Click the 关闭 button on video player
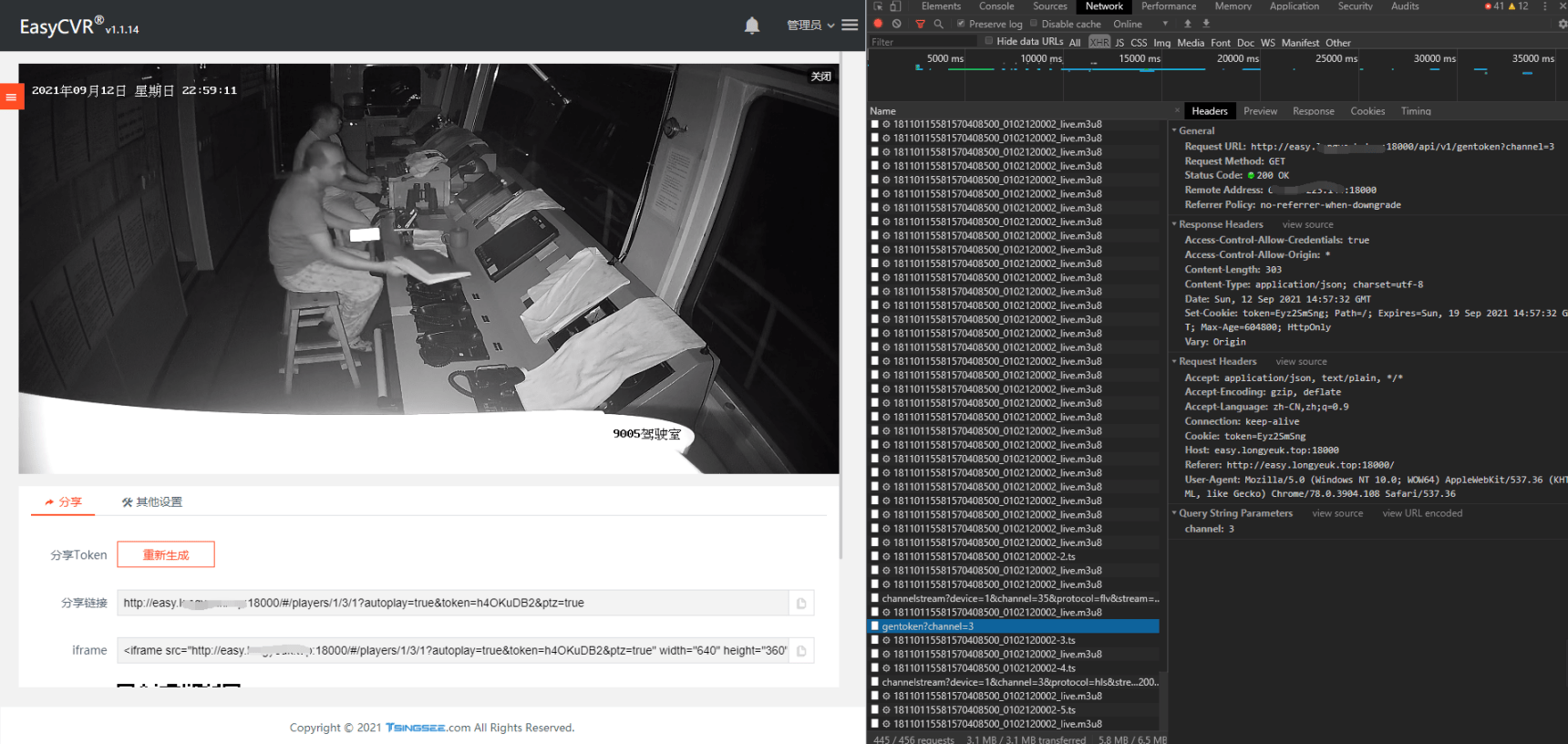Image resolution: width=1568 pixels, height=744 pixels. [820, 77]
